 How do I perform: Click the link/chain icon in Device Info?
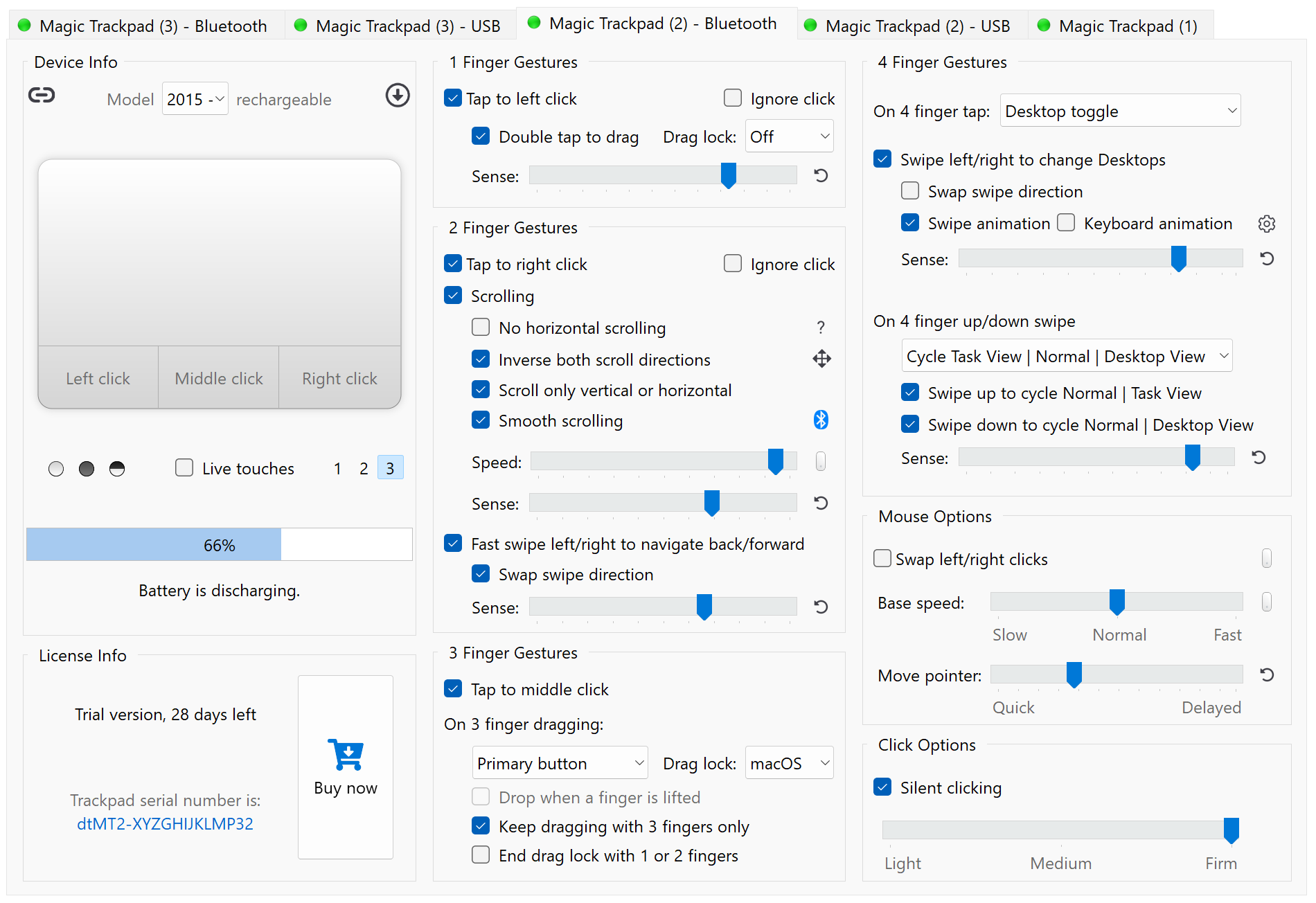42,96
